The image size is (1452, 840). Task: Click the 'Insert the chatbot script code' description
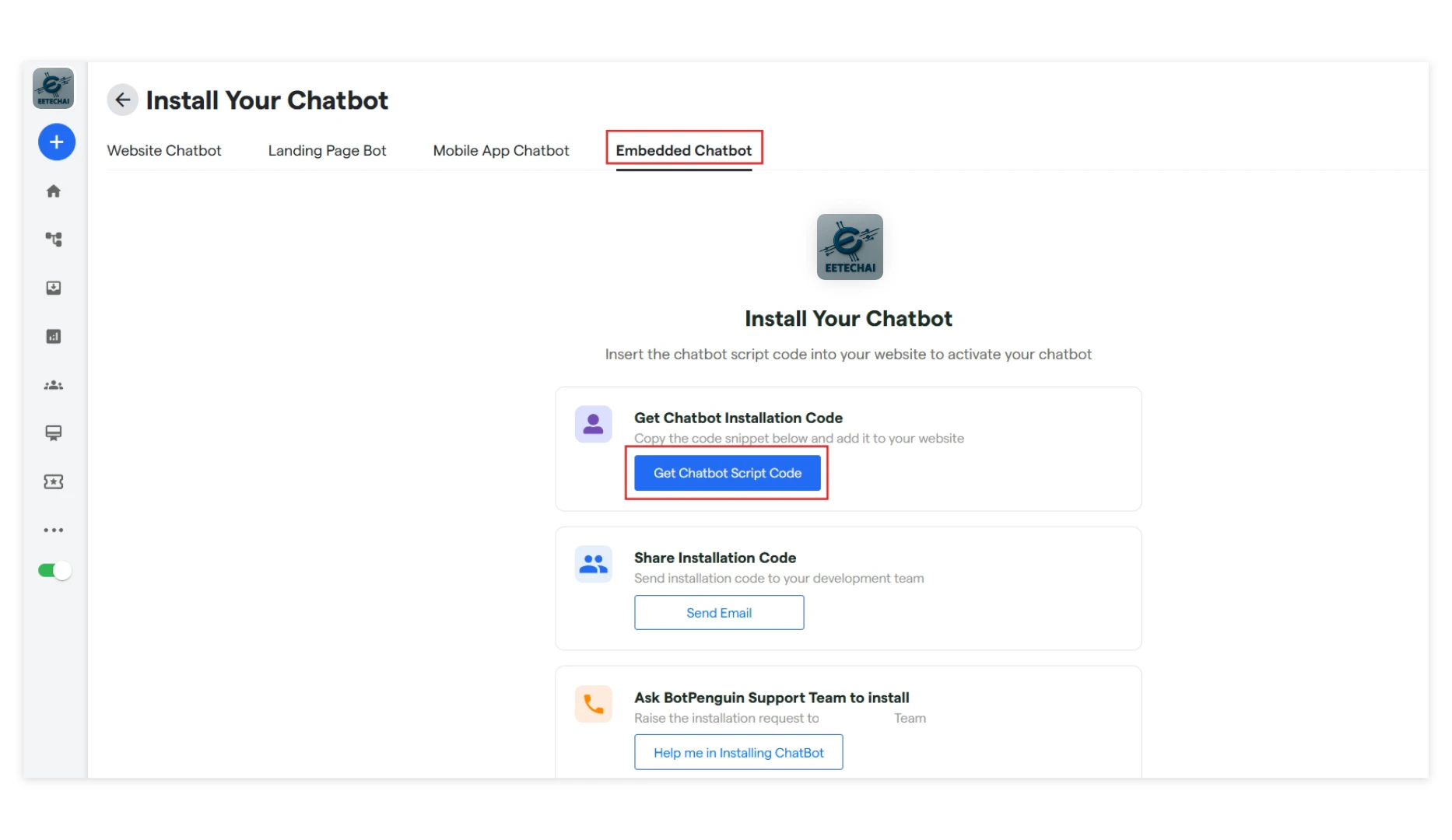click(848, 355)
